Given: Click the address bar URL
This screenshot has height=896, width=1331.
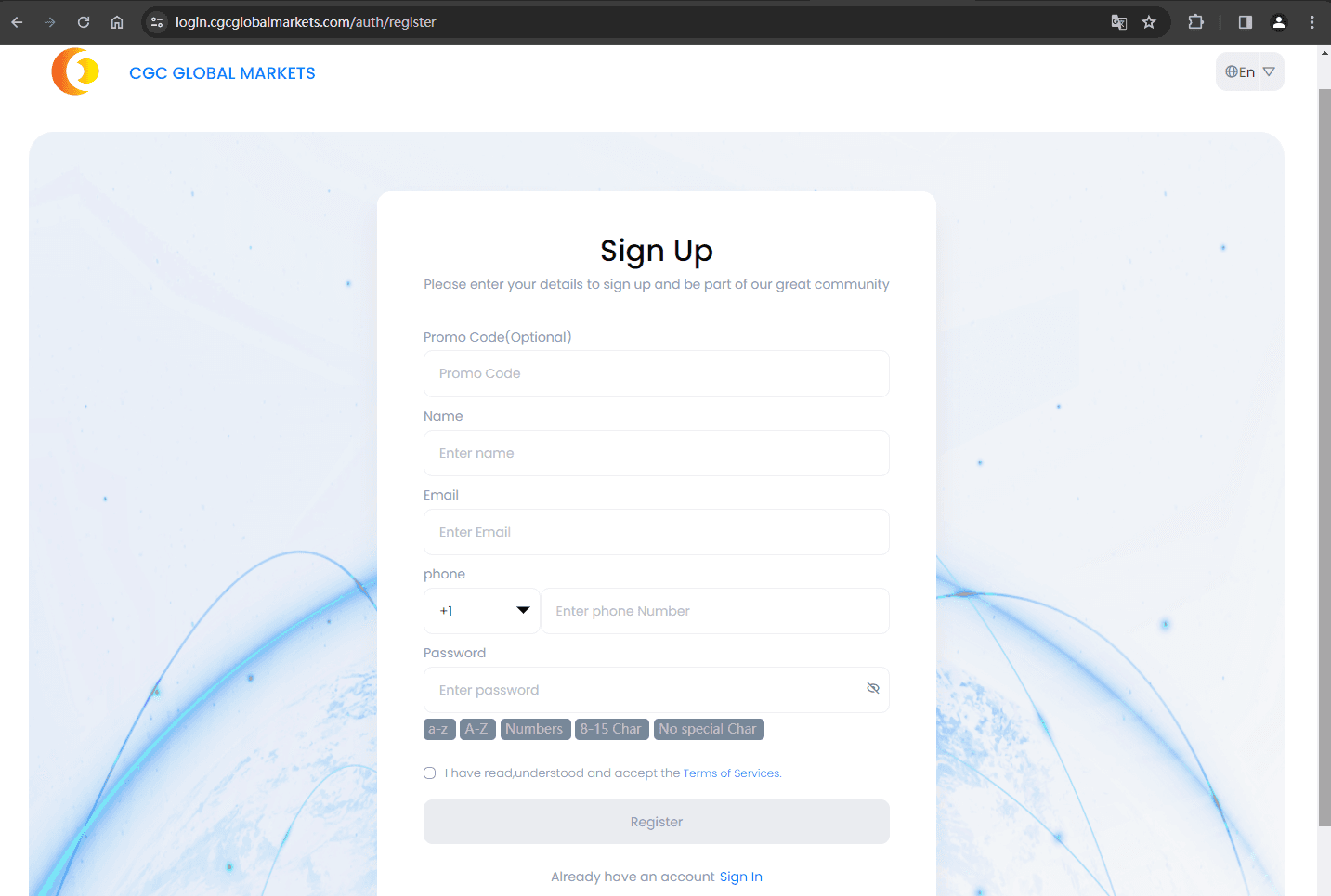Looking at the screenshot, I should [x=306, y=22].
